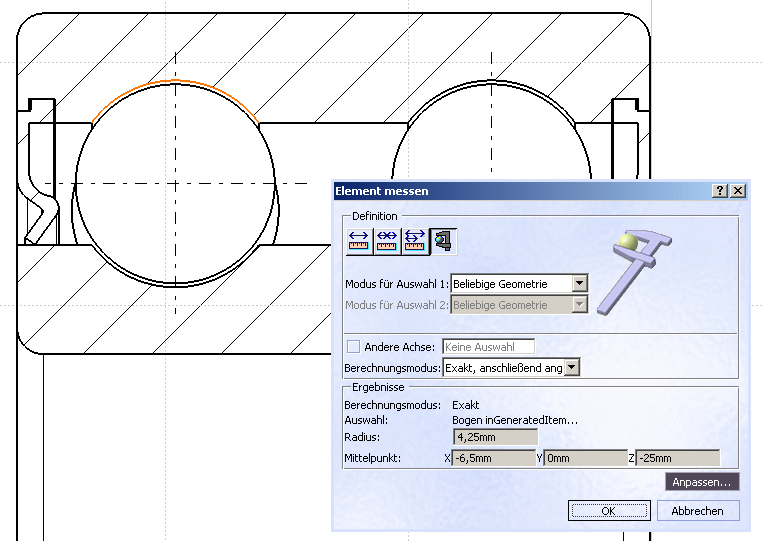Select the Measure Between in fan mode icon
Screen dimensions: 764x541
click(x=415, y=242)
